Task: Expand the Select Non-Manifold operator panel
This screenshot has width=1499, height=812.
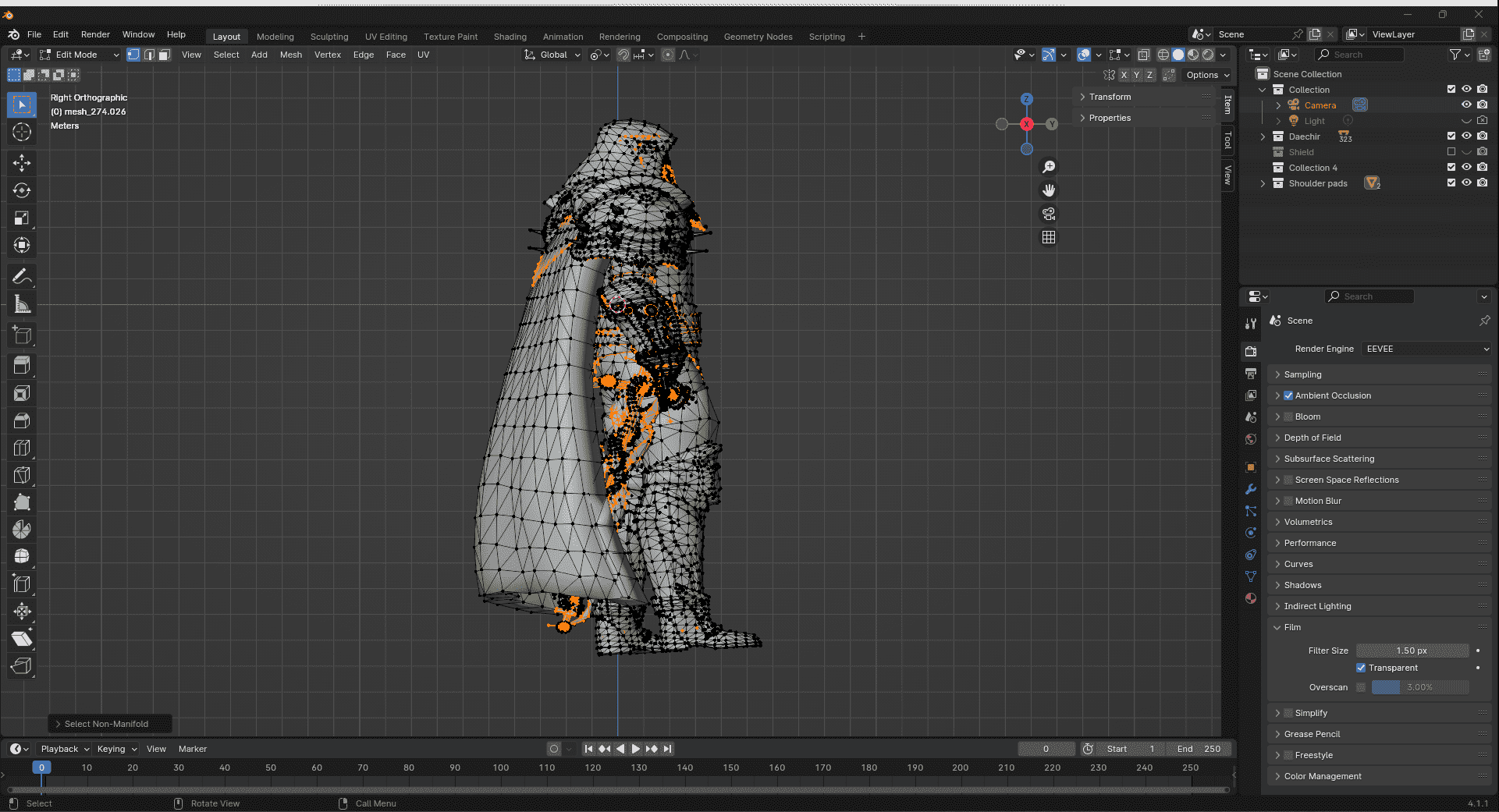Action: (x=109, y=724)
